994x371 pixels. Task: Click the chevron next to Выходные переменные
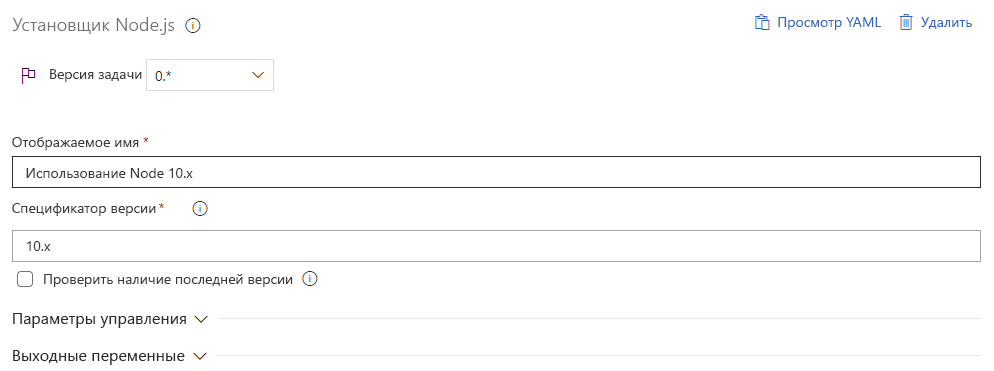[x=200, y=356]
